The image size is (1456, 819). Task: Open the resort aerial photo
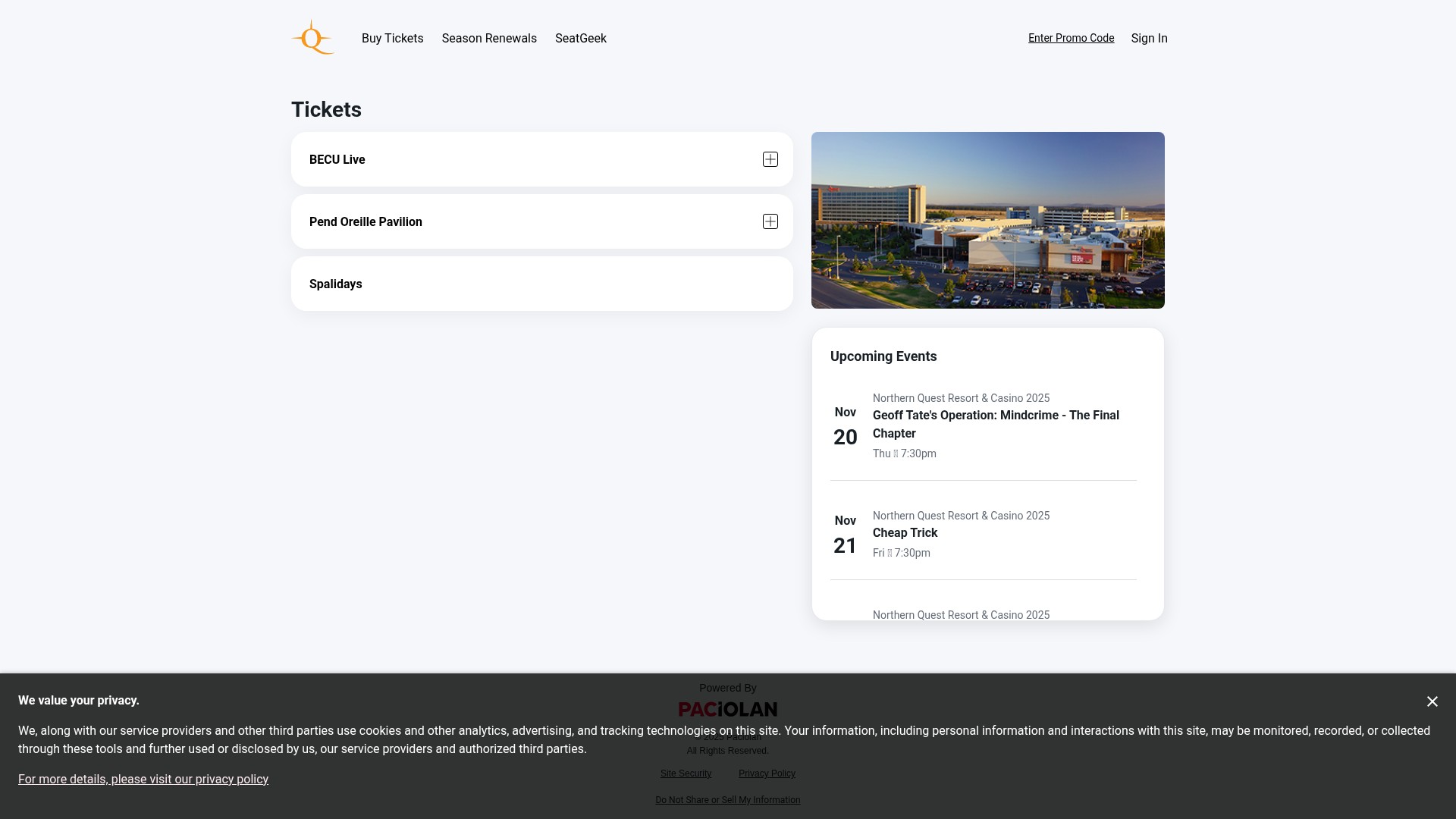(x=988, y=220)
